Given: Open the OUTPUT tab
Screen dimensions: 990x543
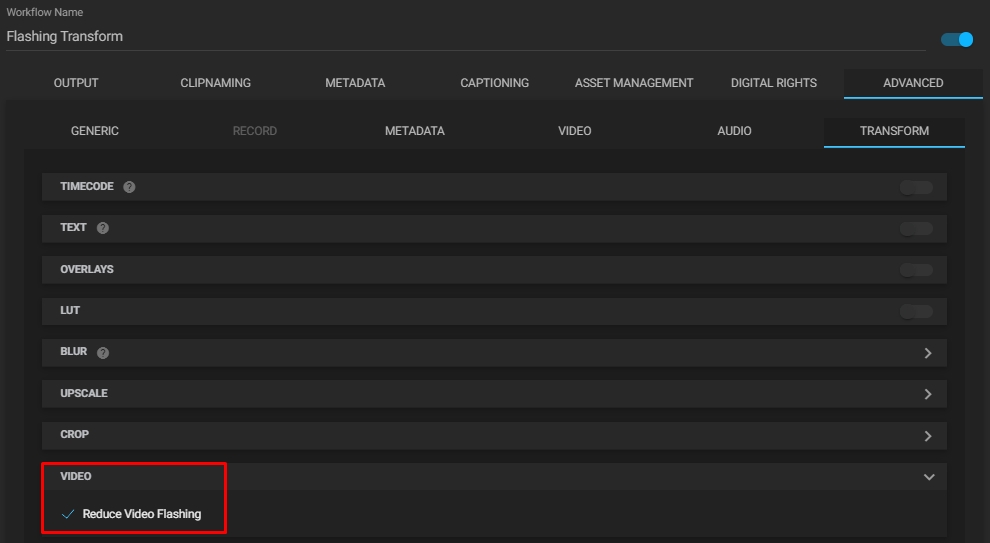Looking at the screenshot, I should (x=76, y=83).
